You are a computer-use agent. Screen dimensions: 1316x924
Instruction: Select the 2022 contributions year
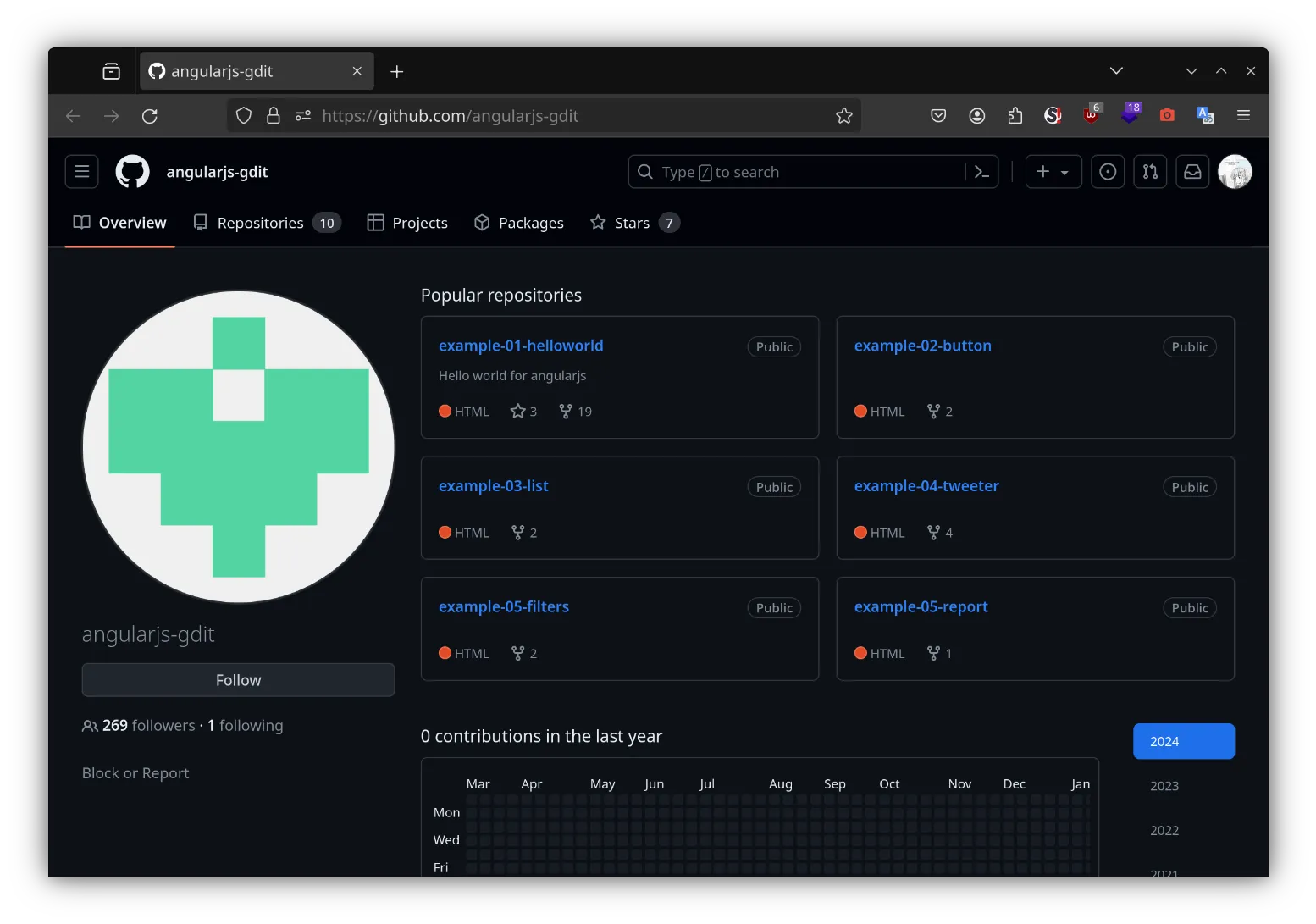click(1164, 831)
